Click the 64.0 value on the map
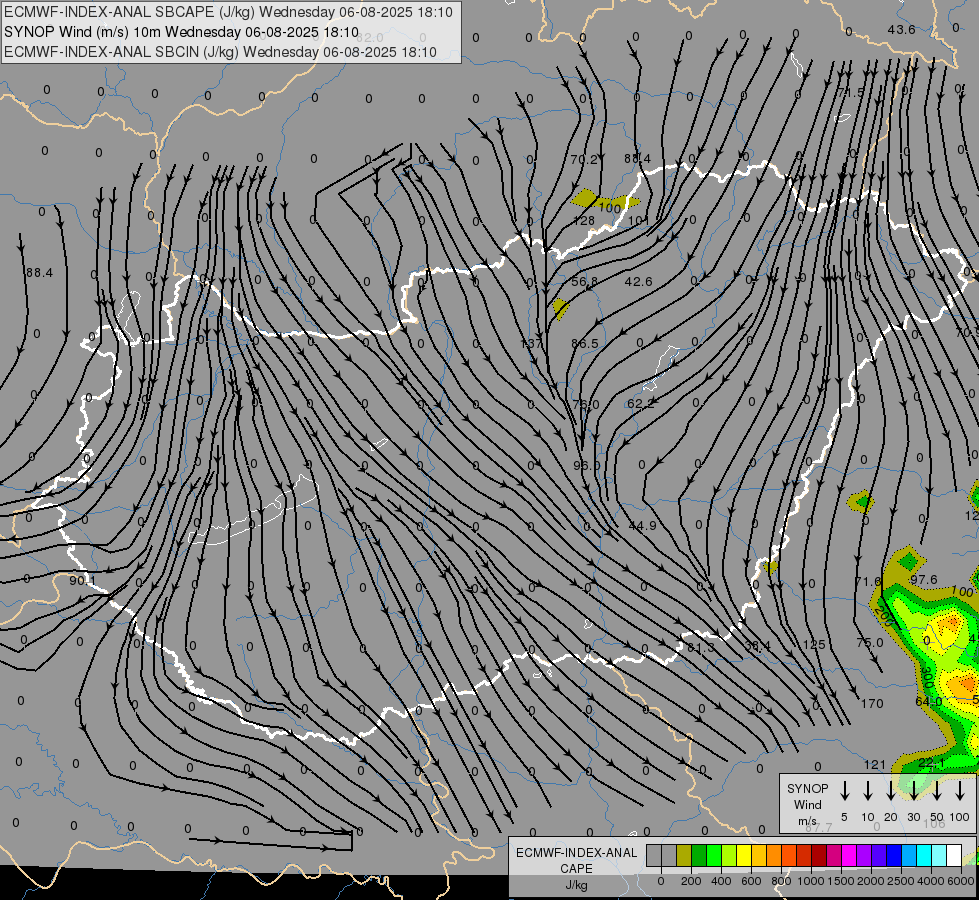 tap(928, 701)
